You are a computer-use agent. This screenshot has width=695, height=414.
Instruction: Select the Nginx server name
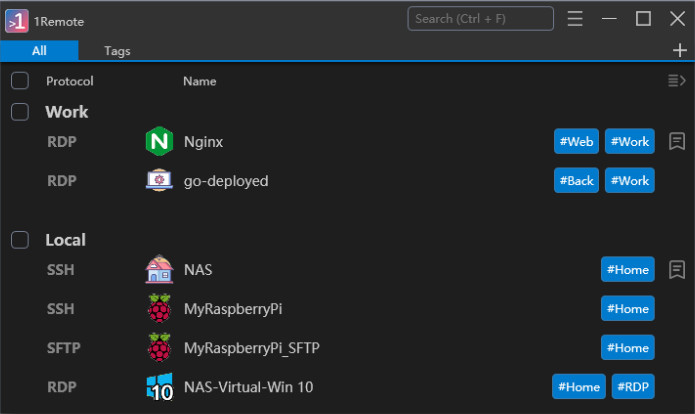203,142
